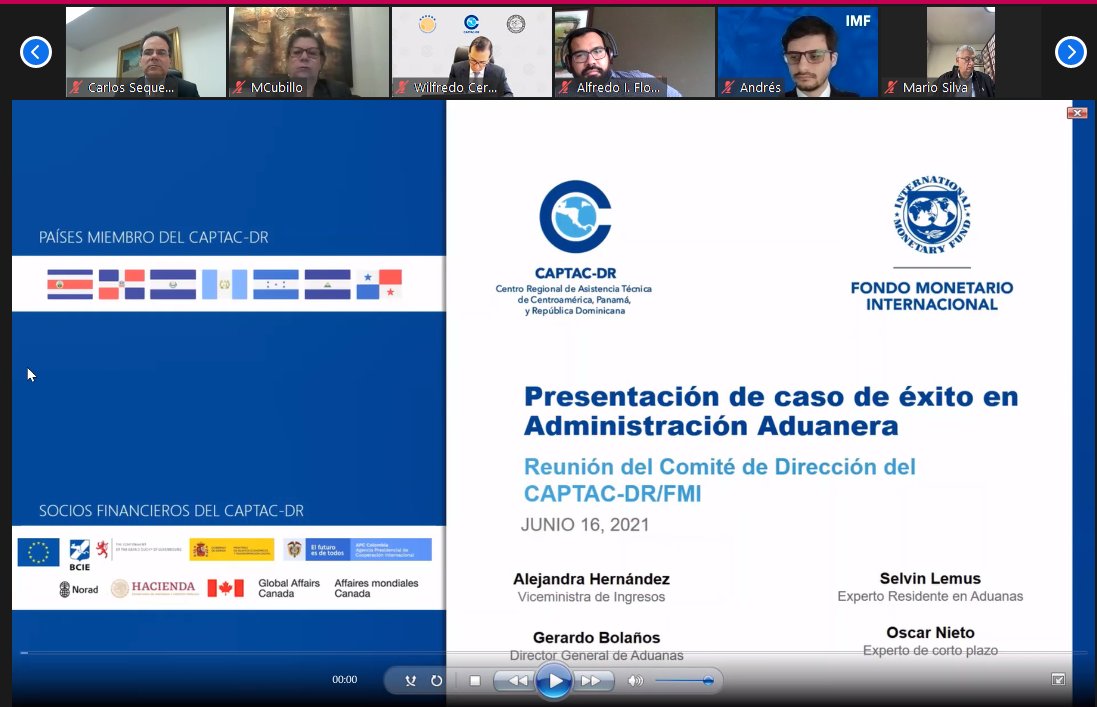Click the El Salvador flag
1097x707 pixels.
coord(173,285)
